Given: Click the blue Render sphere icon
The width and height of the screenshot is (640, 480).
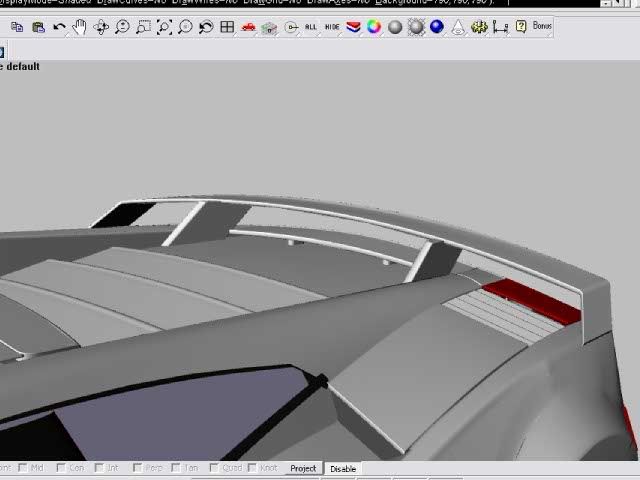Looking at the screenshot, I should click(437, 27).
